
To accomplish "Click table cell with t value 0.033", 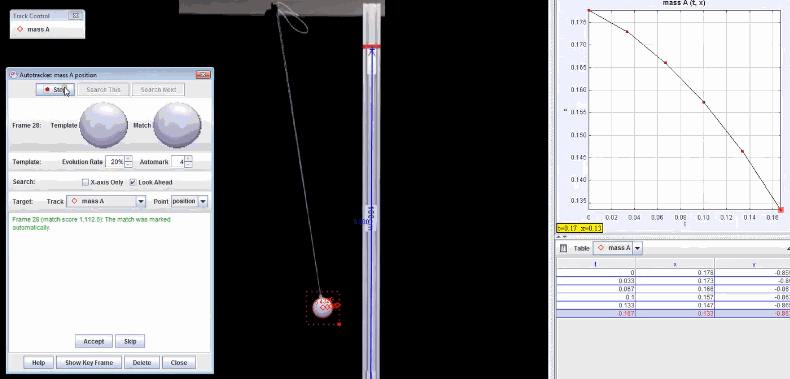I will (596, 281).
